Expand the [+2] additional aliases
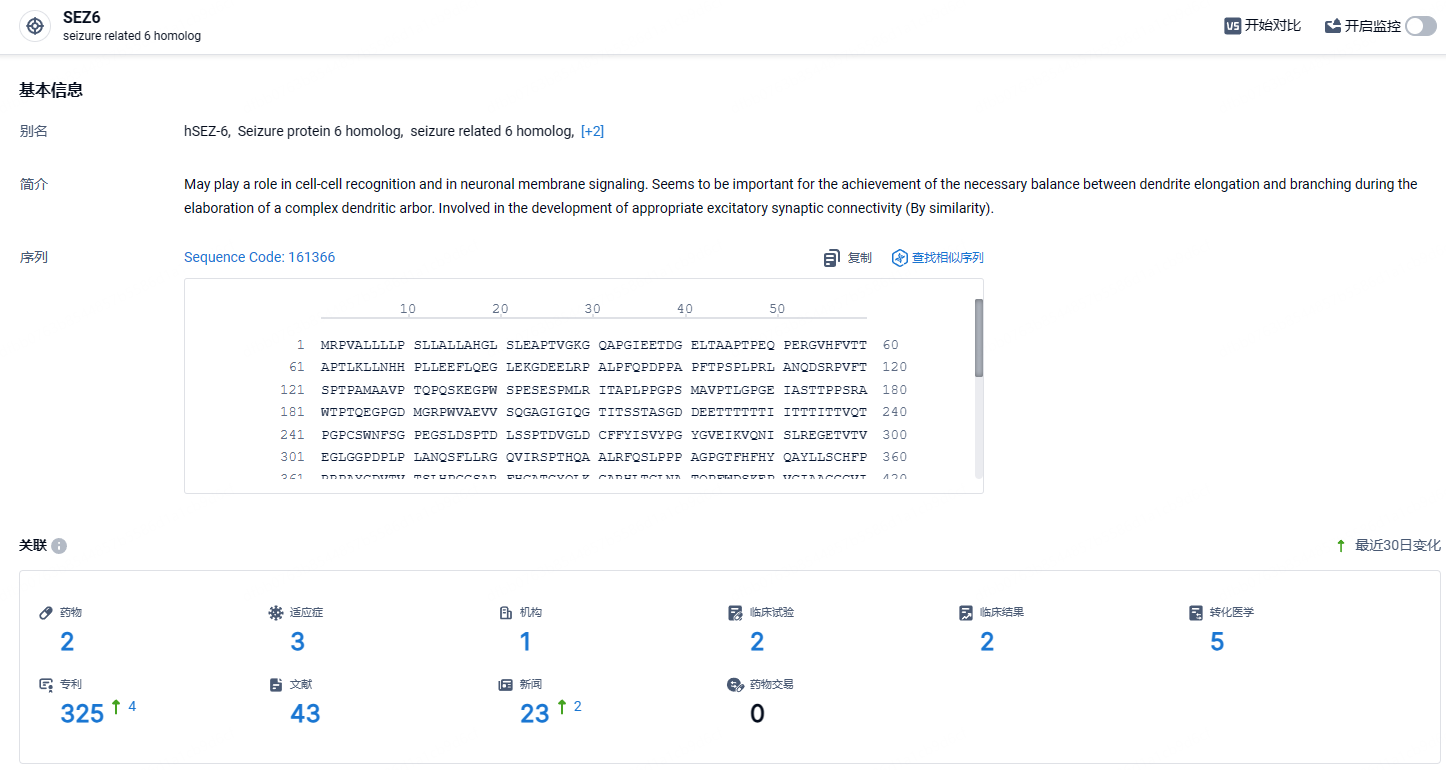 coord(592,131)
